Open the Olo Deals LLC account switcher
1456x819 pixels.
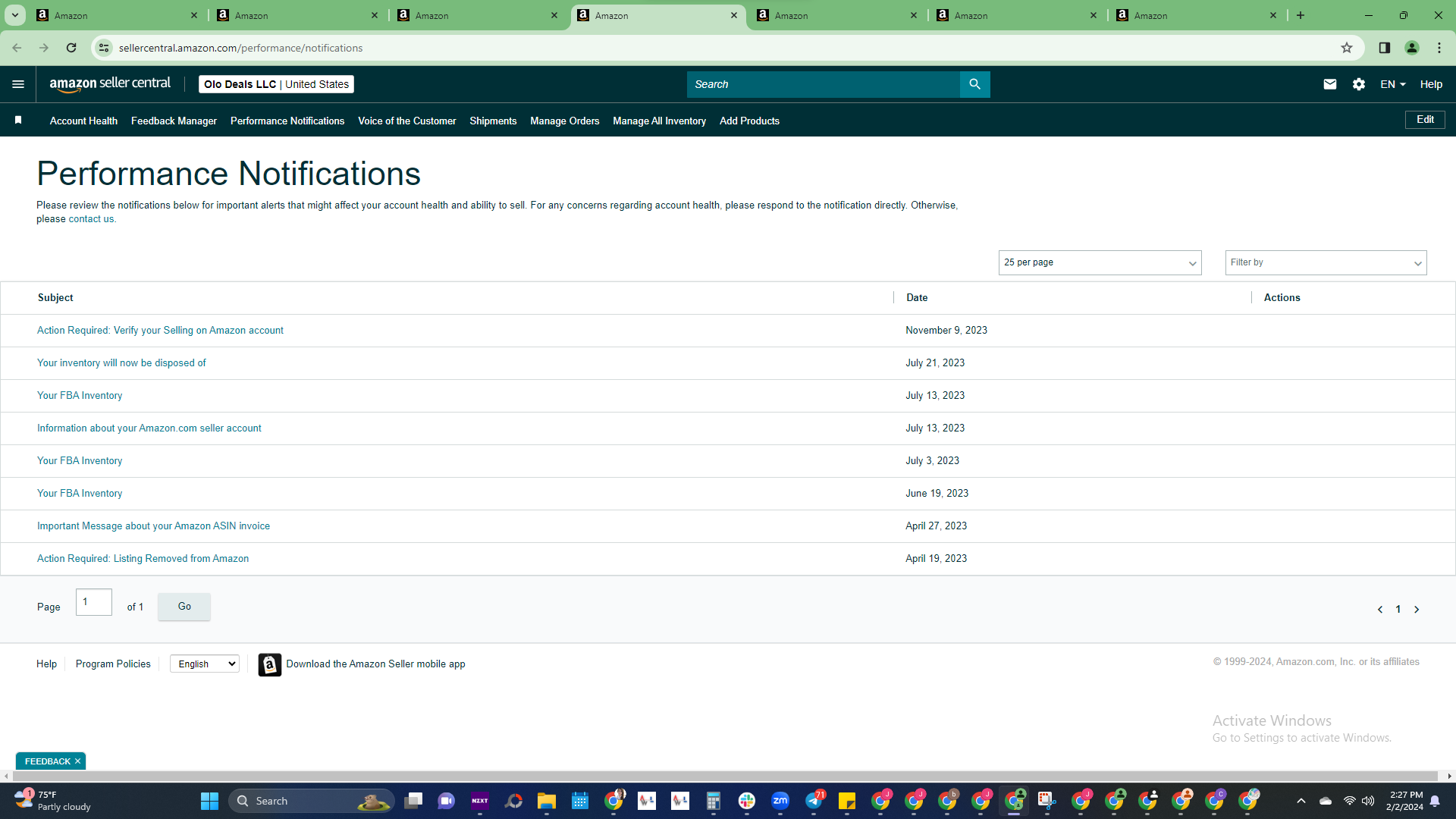pos(276,84)
